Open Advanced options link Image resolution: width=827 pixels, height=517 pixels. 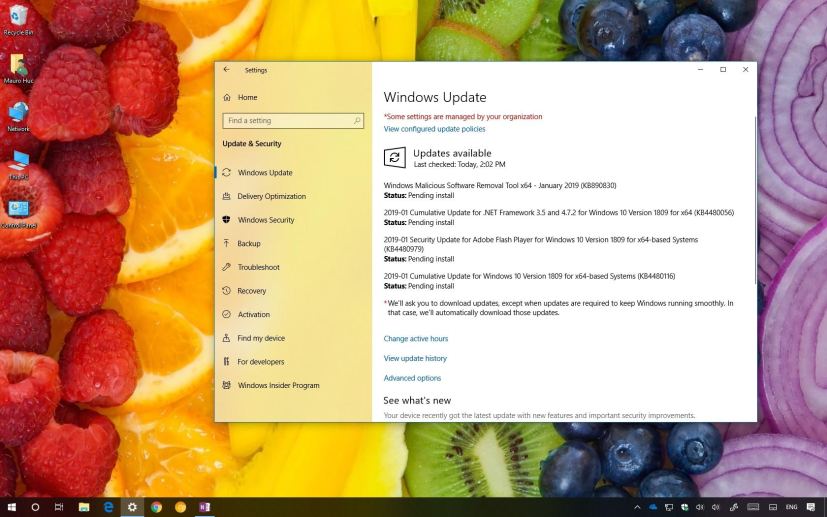[412, 378]
